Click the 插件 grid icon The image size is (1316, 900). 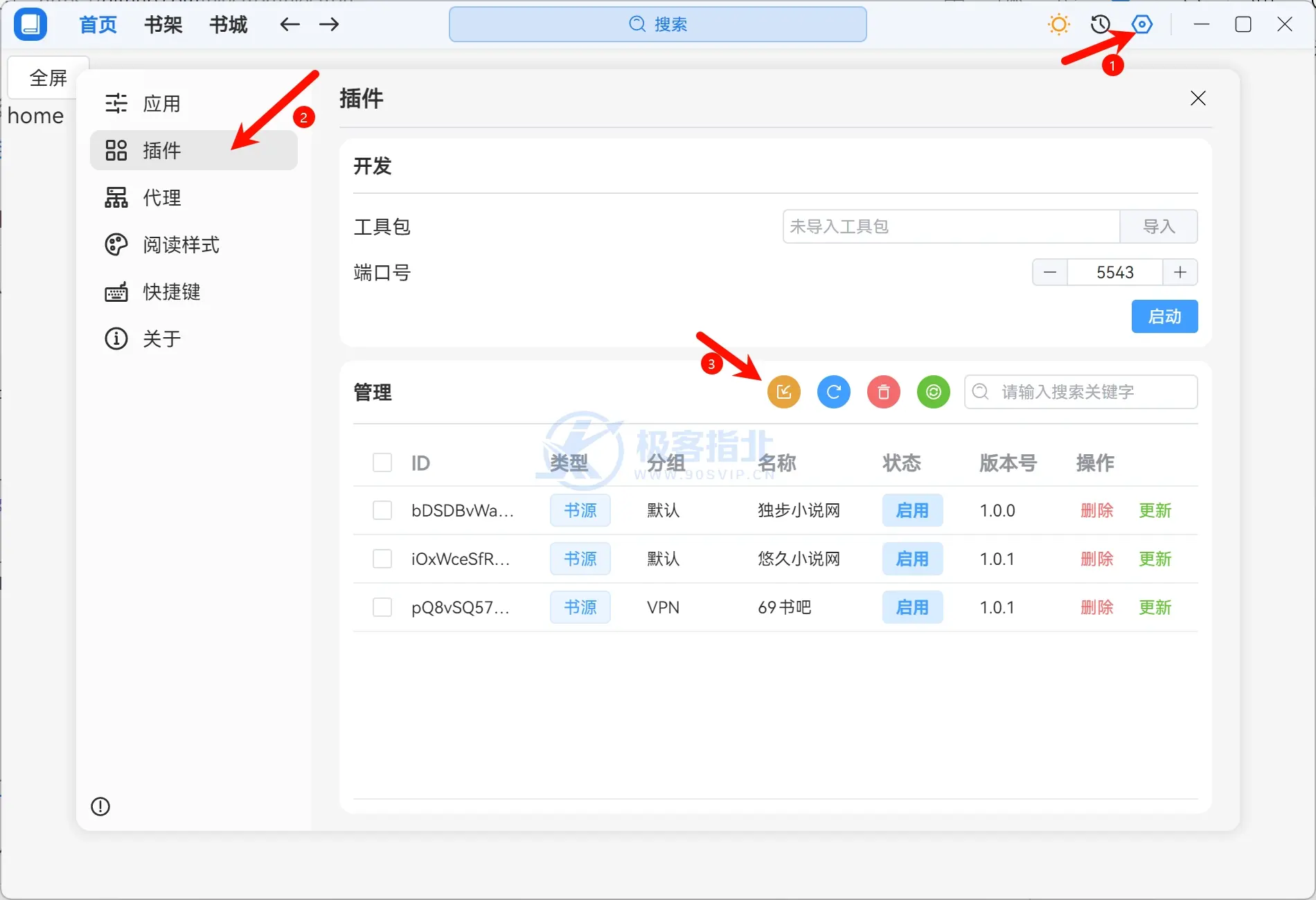click(x=116, y=150)
